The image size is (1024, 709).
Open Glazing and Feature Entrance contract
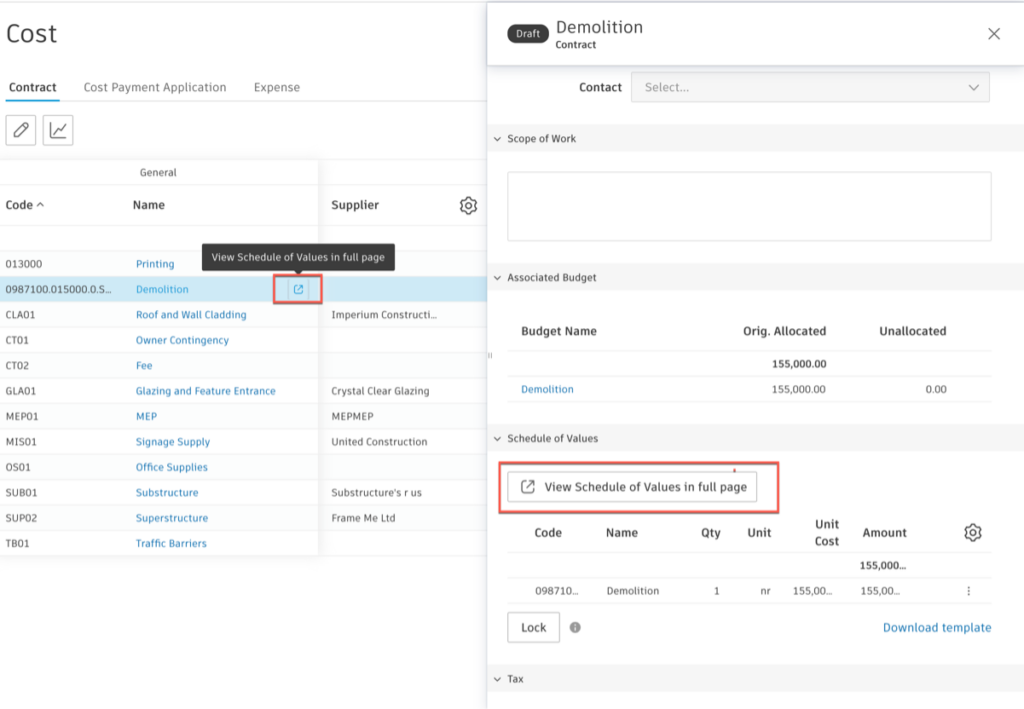point(206,391)
